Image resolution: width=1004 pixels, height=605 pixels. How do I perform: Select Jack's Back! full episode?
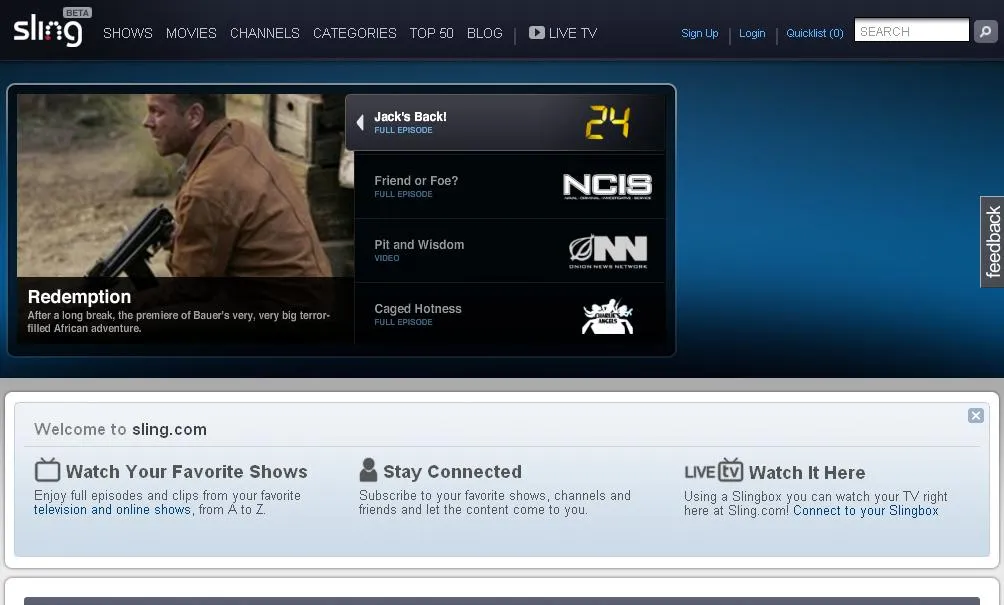pos(505,122)
